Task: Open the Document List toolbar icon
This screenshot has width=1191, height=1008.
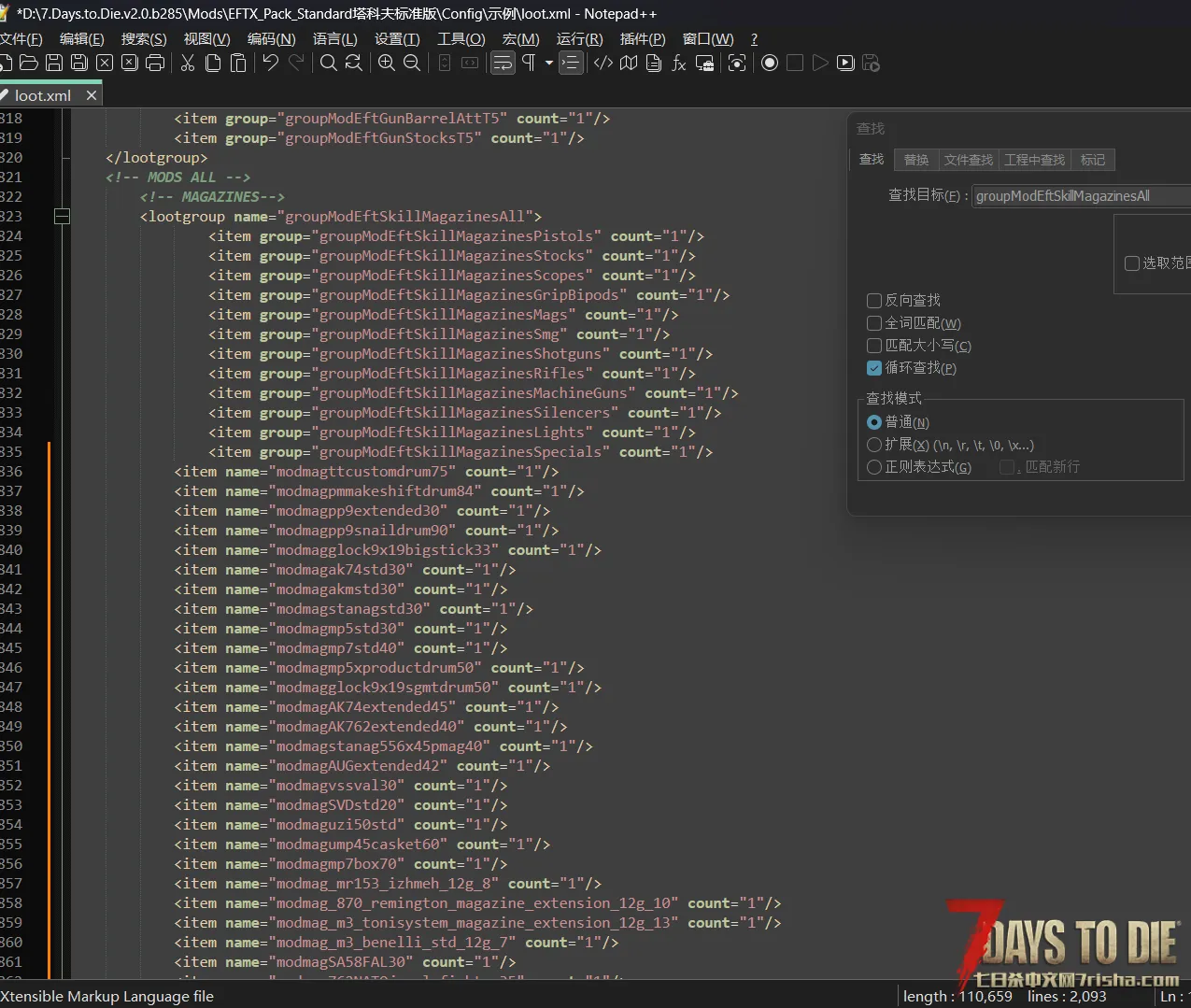Action: 654,63
